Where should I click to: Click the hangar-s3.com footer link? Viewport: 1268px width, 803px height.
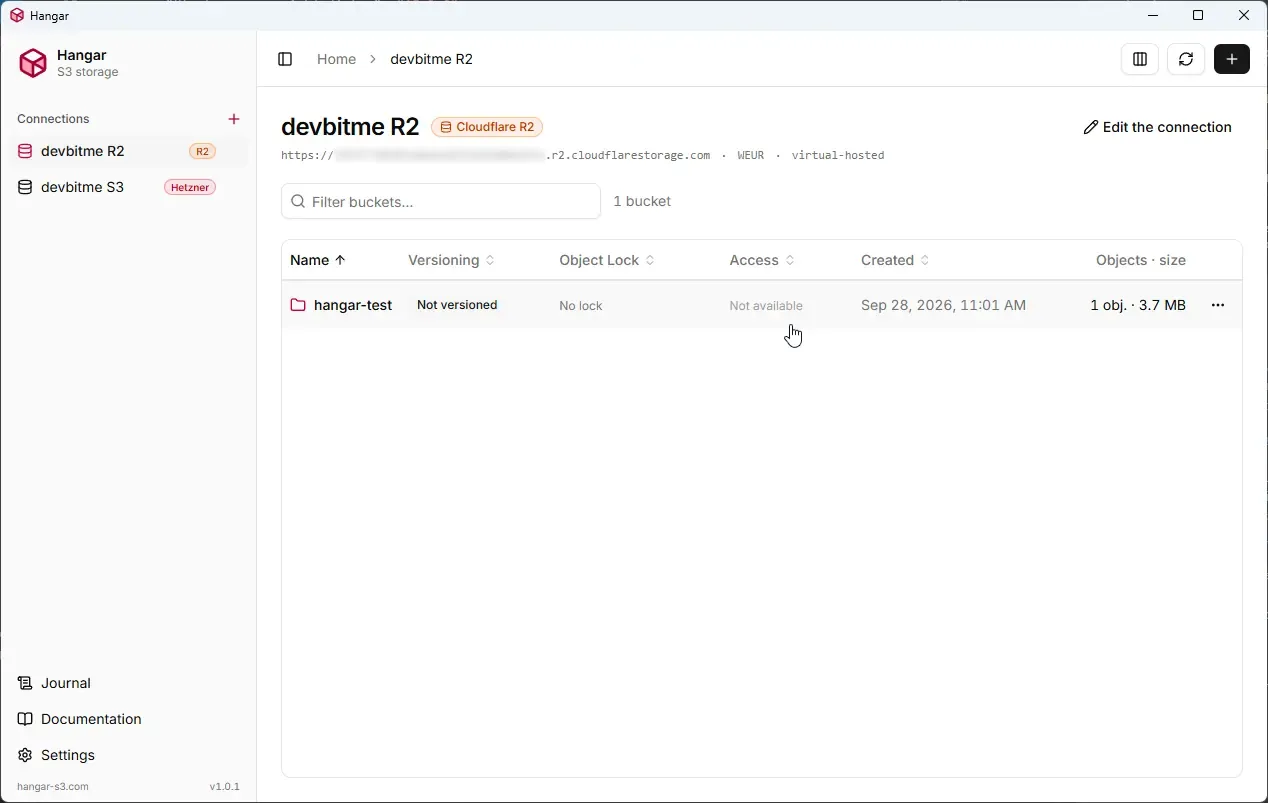pyautogui.click(x=53, y=787)
